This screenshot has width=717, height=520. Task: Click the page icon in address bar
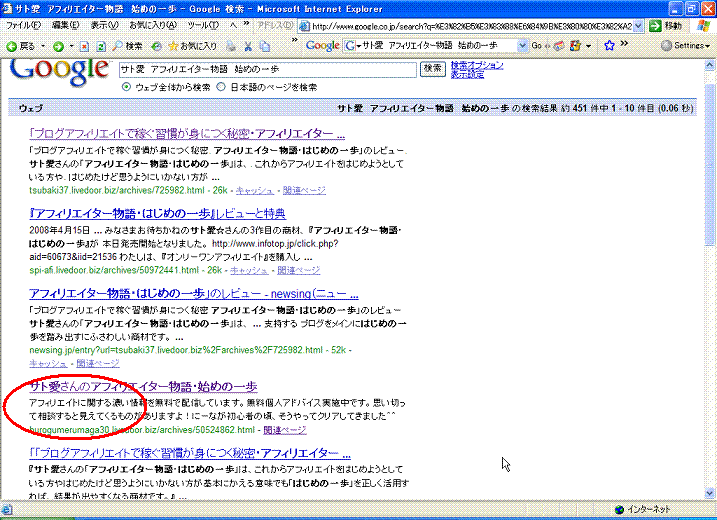pos(304,27)
